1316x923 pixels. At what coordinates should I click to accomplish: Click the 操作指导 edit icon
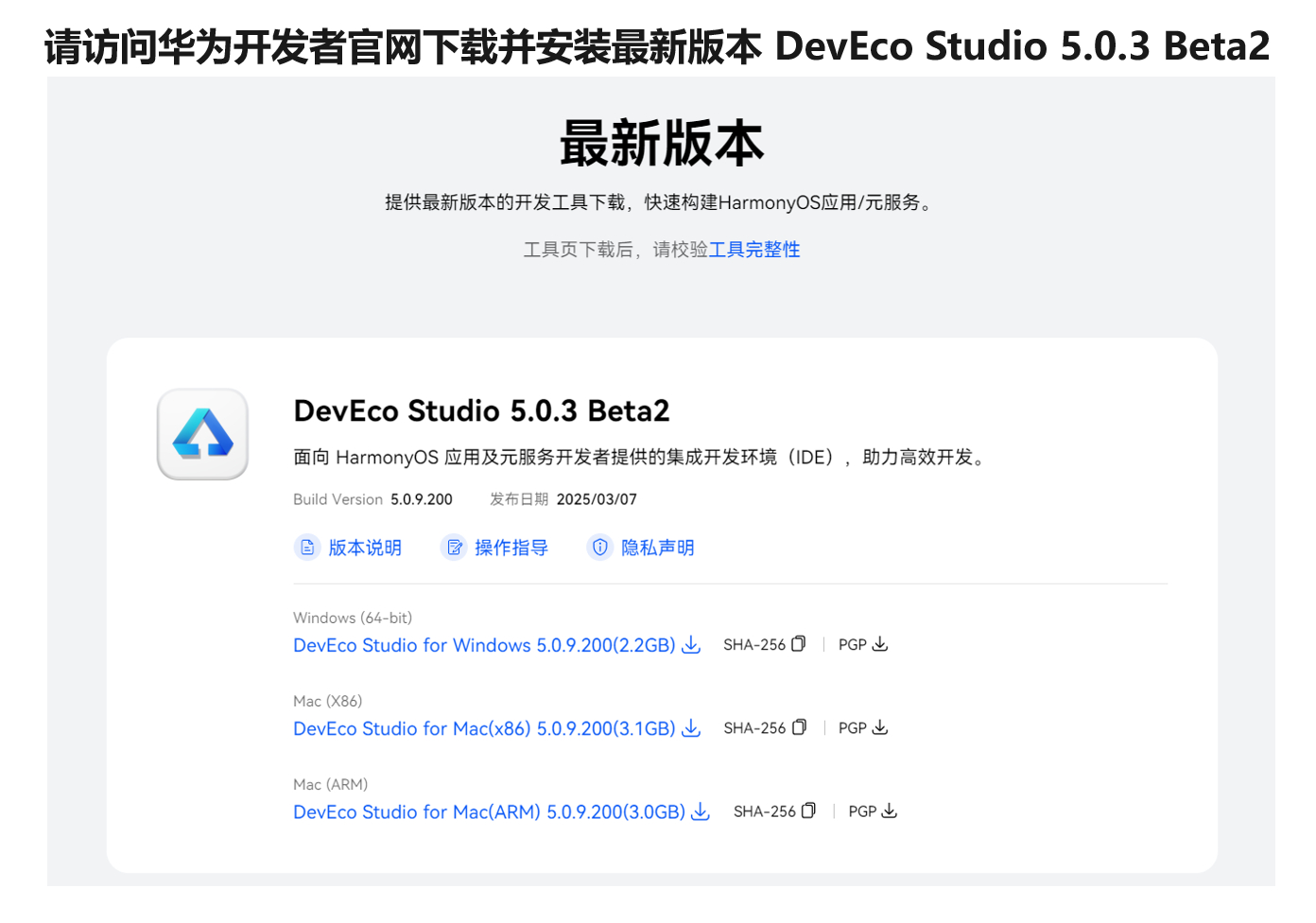[x=455, y=548]
